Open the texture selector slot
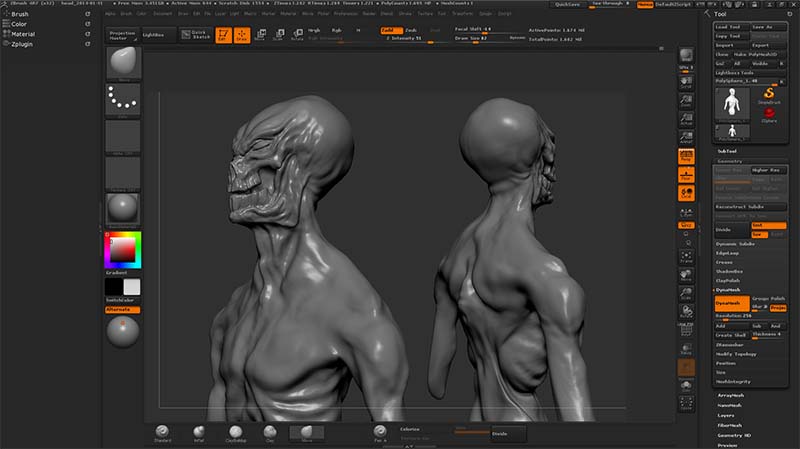The image size is (800, 449). point(123,173)
